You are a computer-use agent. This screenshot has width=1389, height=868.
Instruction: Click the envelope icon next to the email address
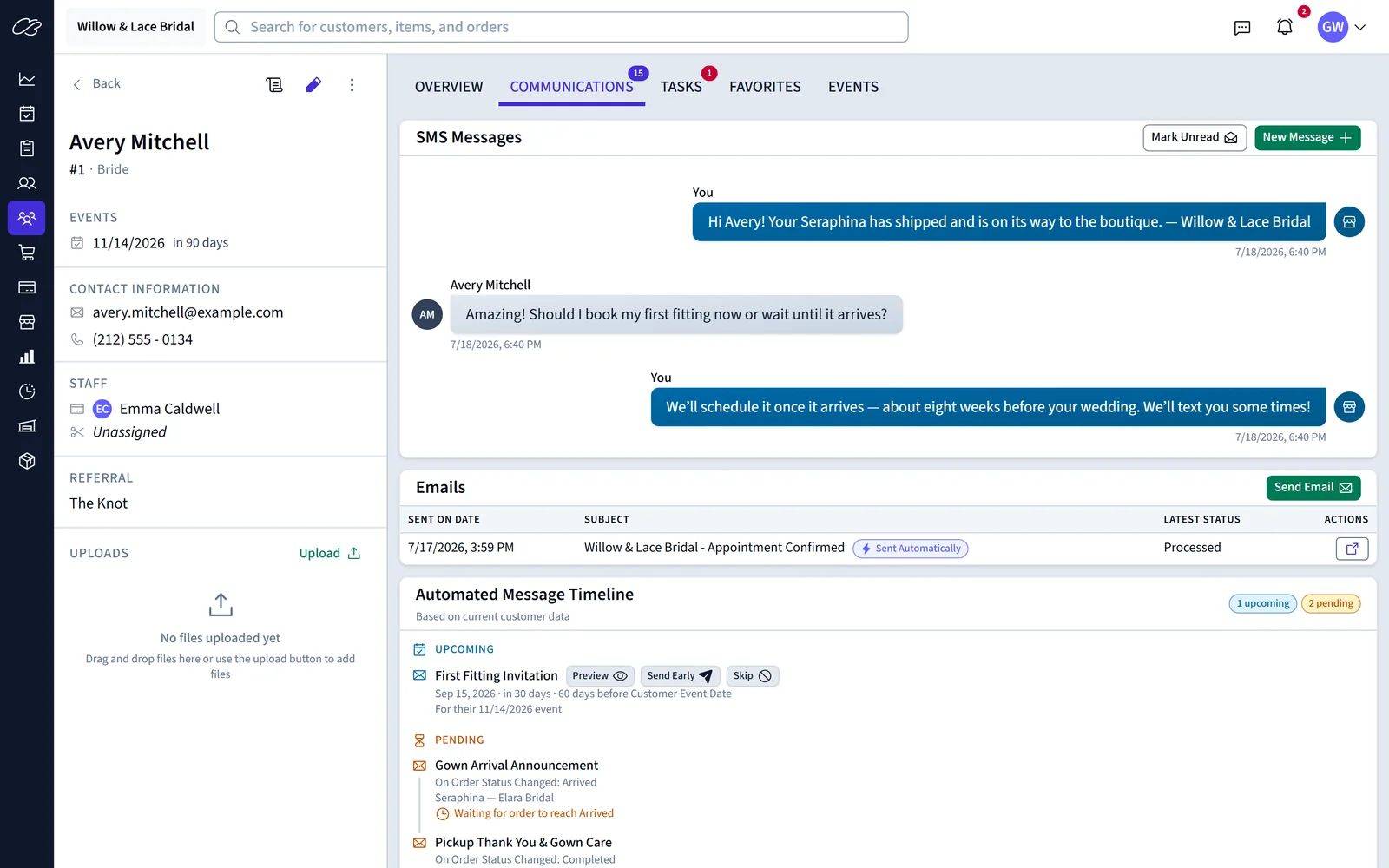click(77, 312)
